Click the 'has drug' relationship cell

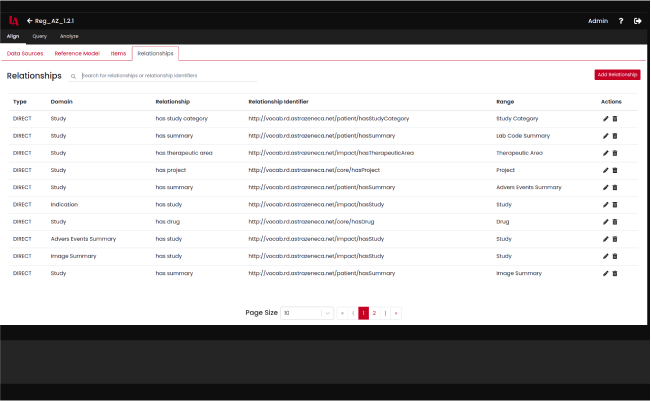click(168, 222)
